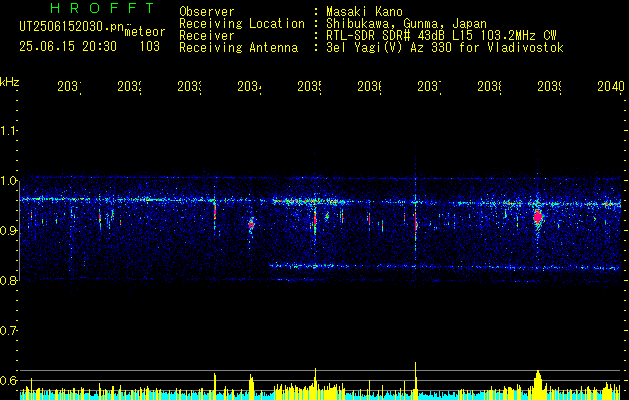Click the 'Receiver' field label

(x=207, y=36)
